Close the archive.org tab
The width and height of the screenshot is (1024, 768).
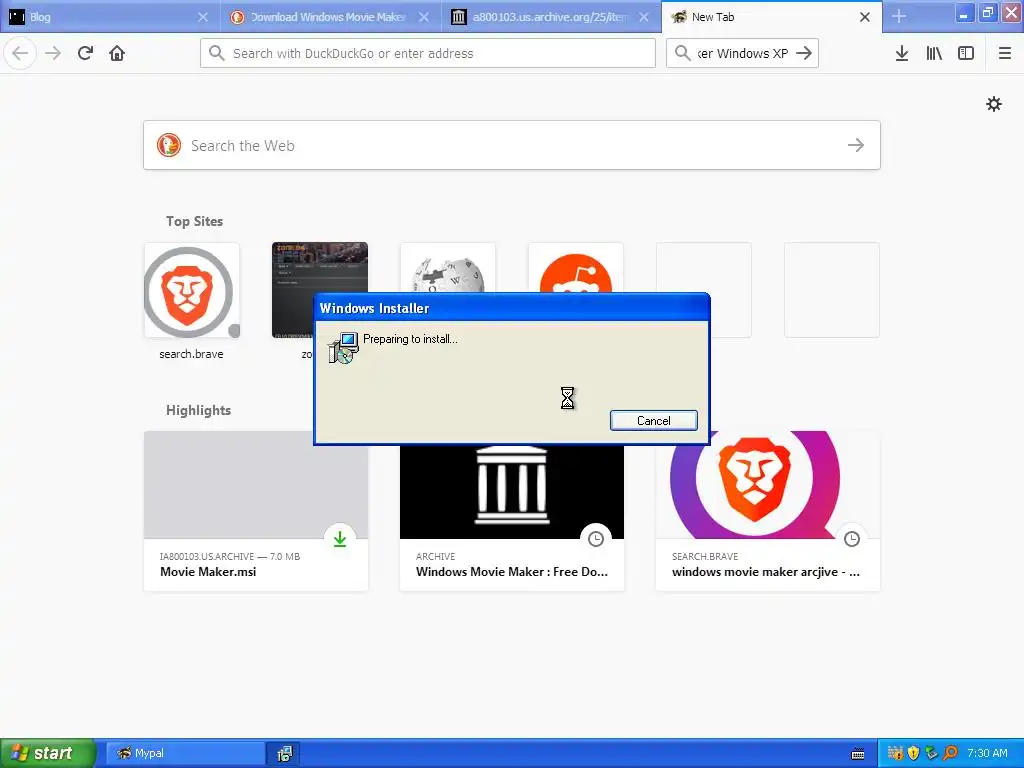[644, 17]
